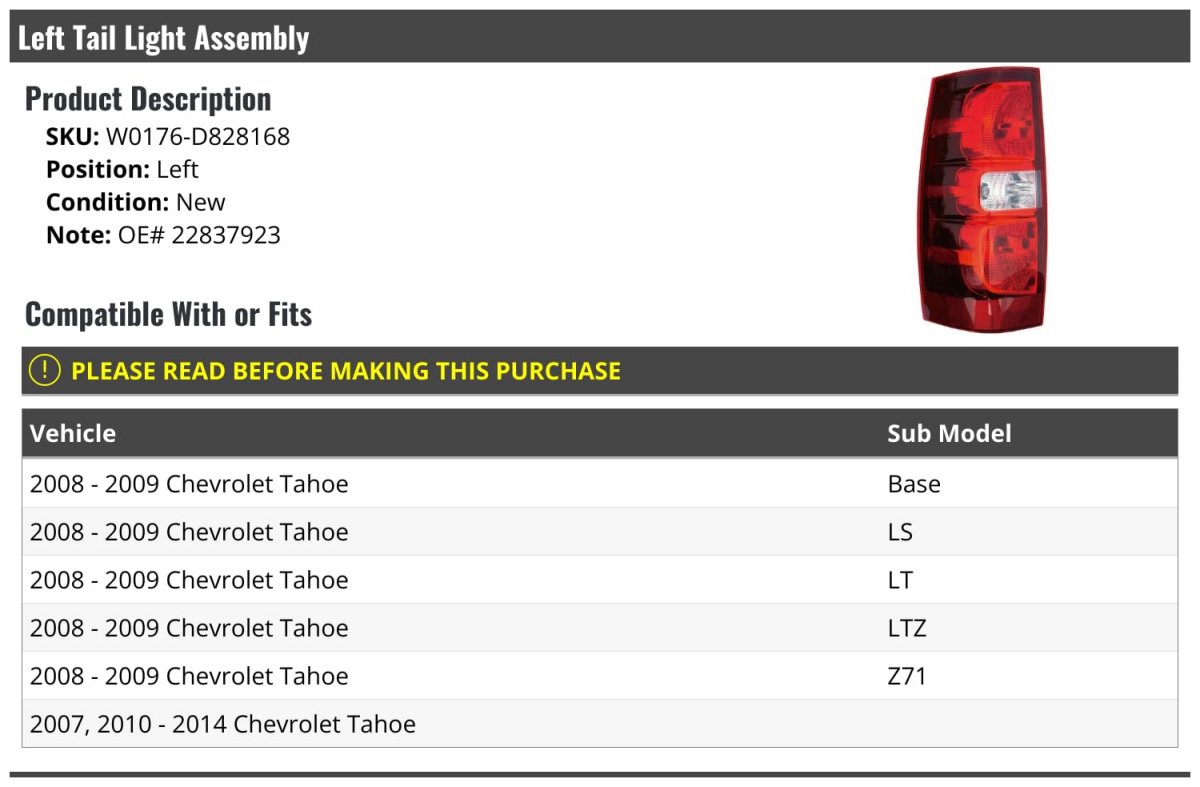This screenshot has height=787, width=1200.
Task: Select the Base sub model cell
Action: 914,484
